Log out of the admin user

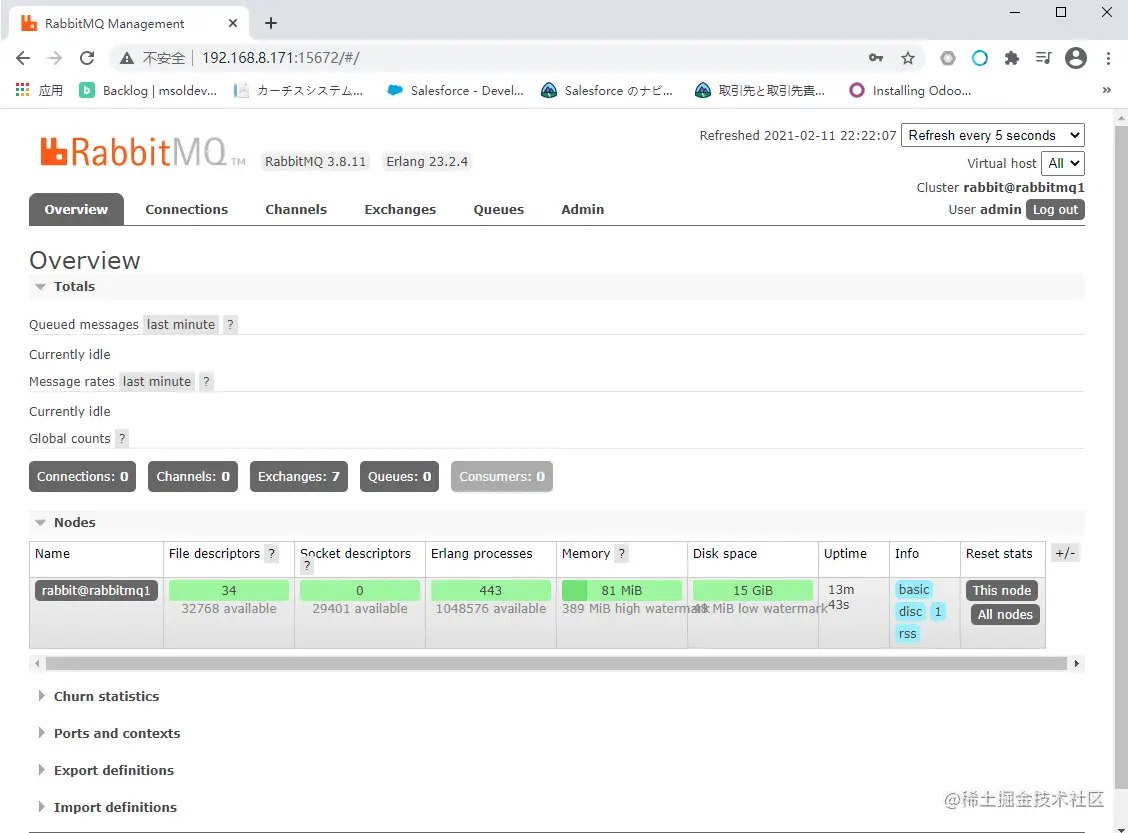tap(1055, 209)
